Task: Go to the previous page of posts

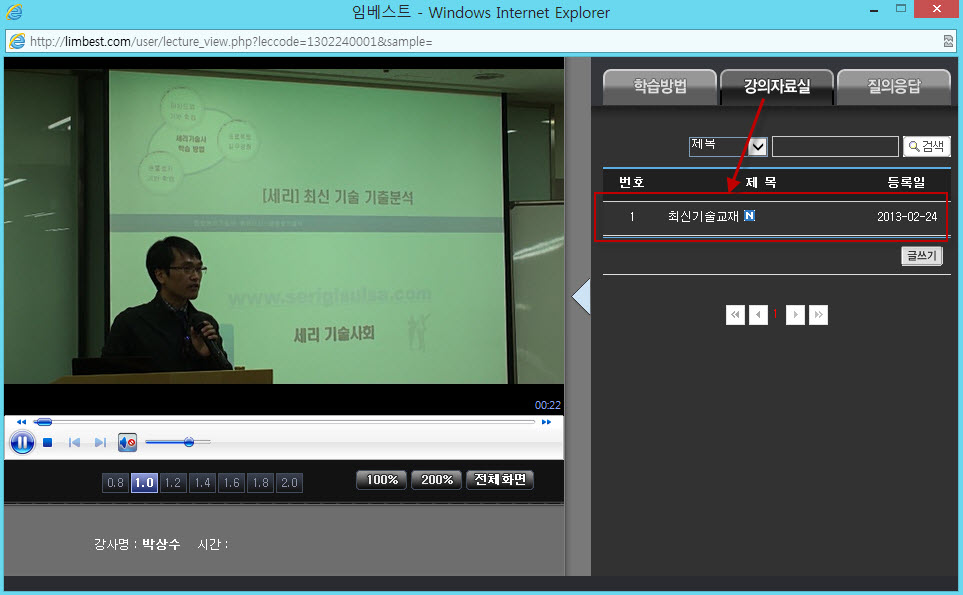Action: click(758, 315)
